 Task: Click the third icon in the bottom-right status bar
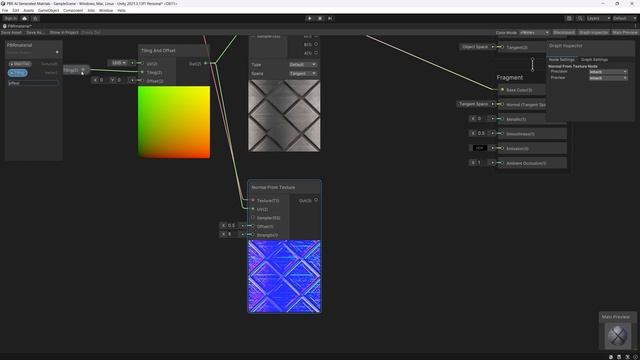pos(627,357)
